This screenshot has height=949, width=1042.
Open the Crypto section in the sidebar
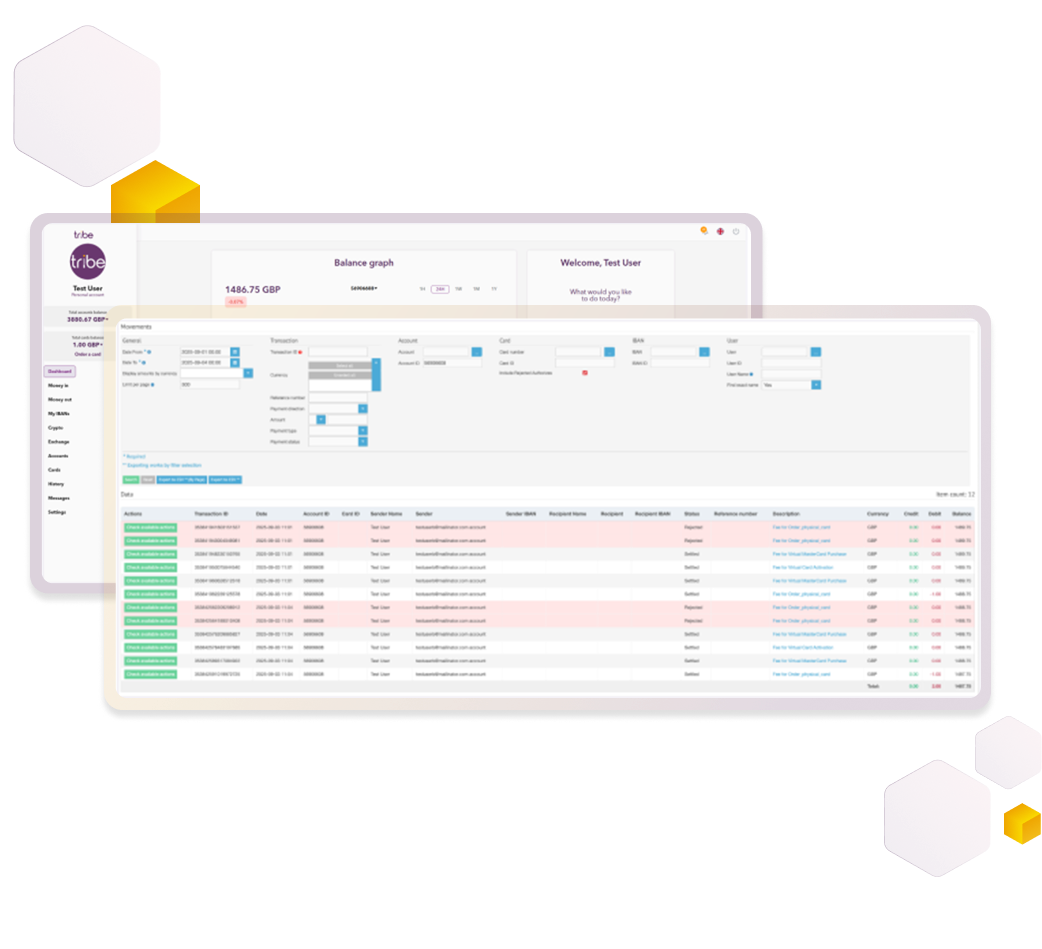coord(56,427)
